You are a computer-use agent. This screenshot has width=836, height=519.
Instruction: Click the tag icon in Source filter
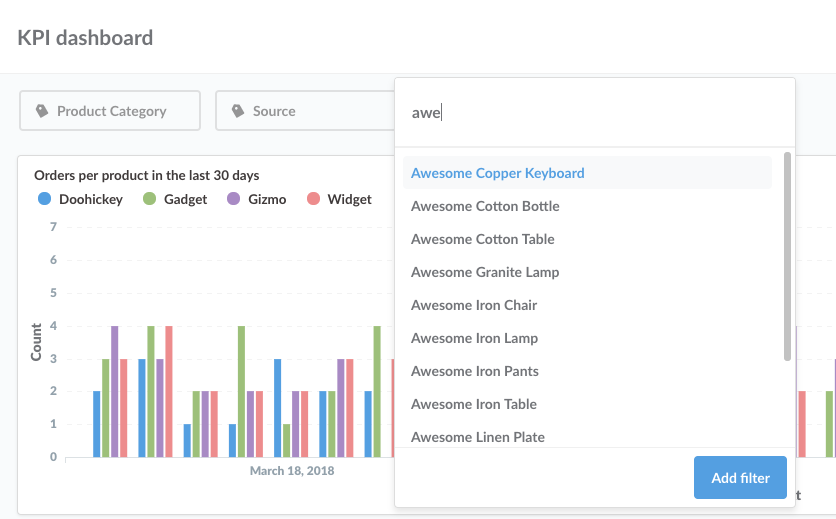click(x=238, y=111)
